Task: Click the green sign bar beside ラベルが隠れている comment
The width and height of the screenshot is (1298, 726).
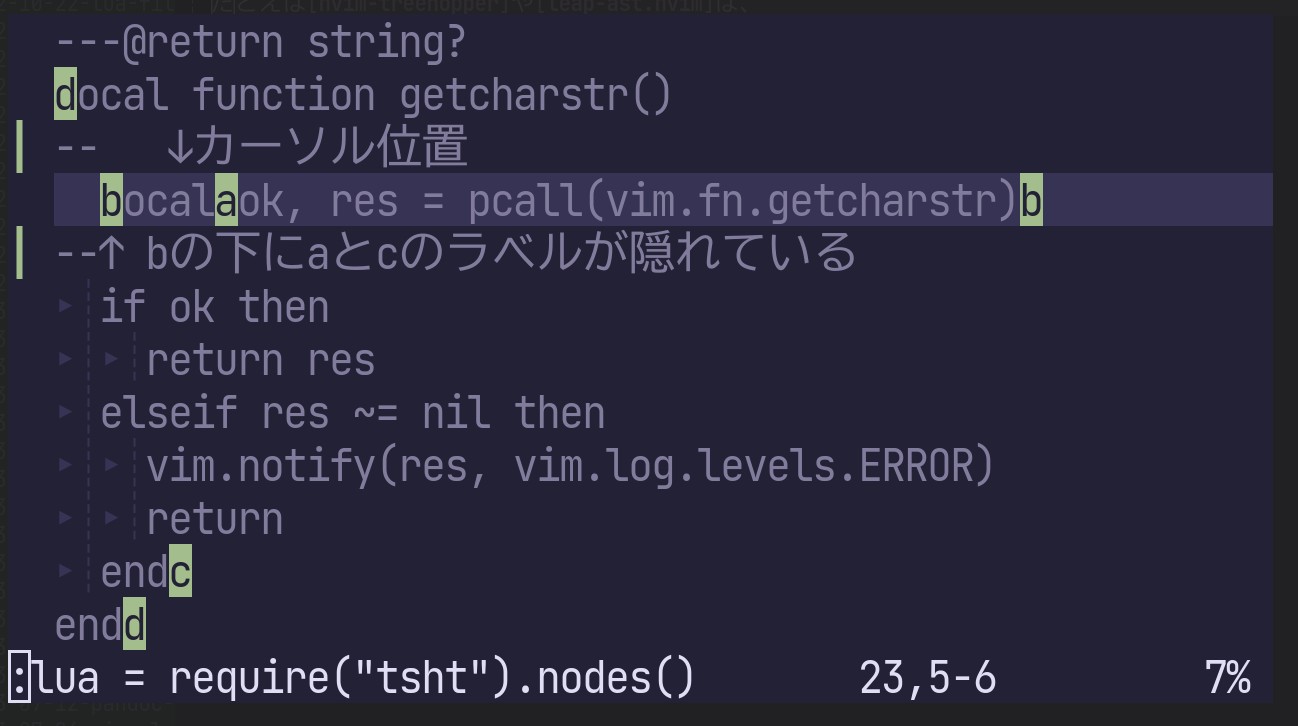Action: [20, 253]
